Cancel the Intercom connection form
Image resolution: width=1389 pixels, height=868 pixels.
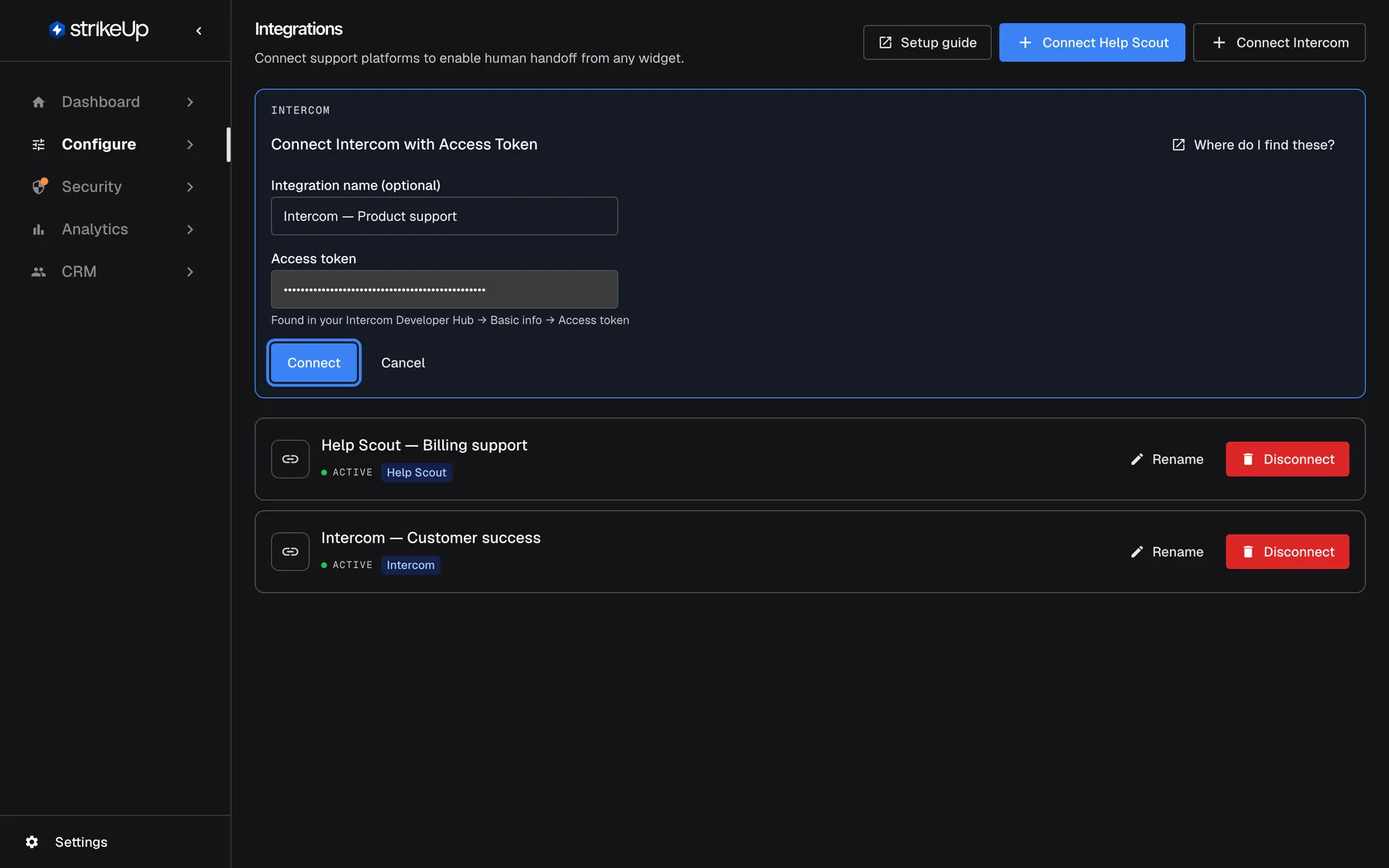click(x=403, y=363)
